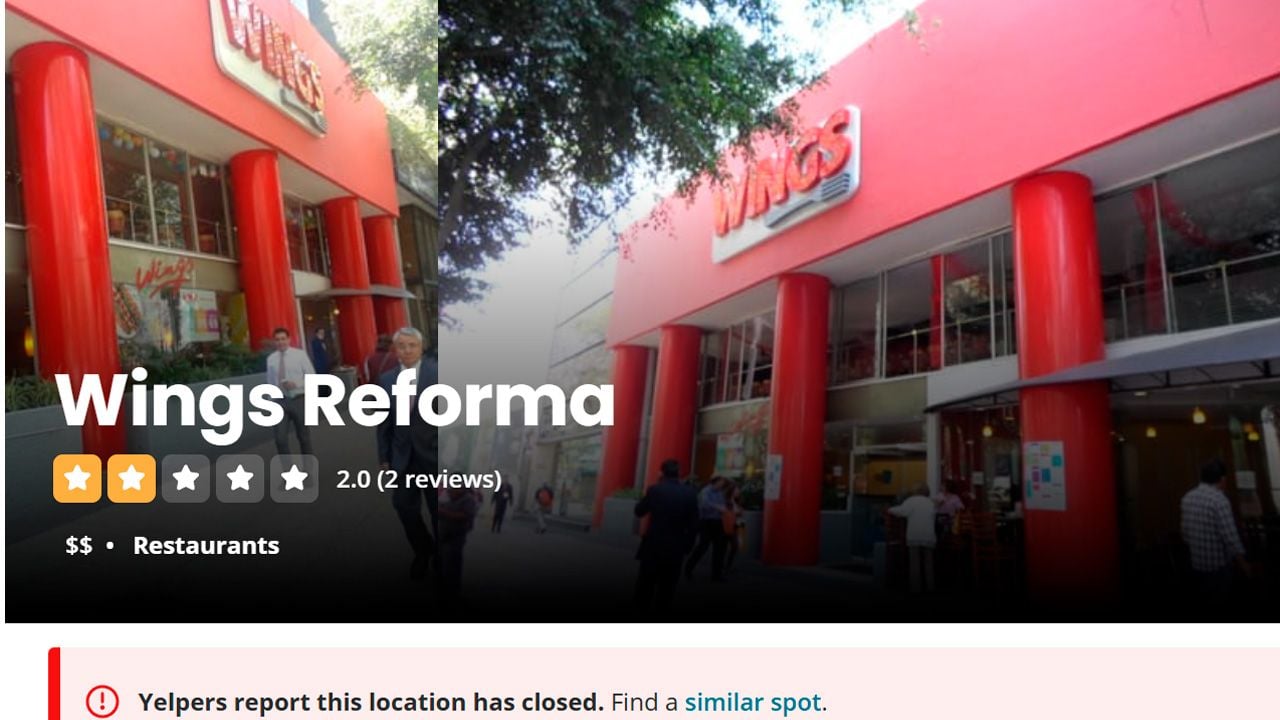This screenshot has width=1280, height=720.
Task: Click the $$ price range indicator
Action: tap(79, 545)
